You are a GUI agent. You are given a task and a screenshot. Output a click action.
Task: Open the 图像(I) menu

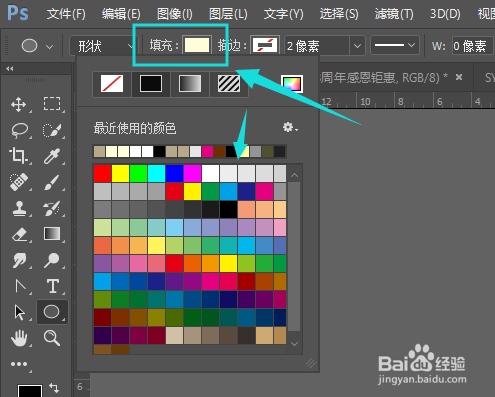(175, 14)
